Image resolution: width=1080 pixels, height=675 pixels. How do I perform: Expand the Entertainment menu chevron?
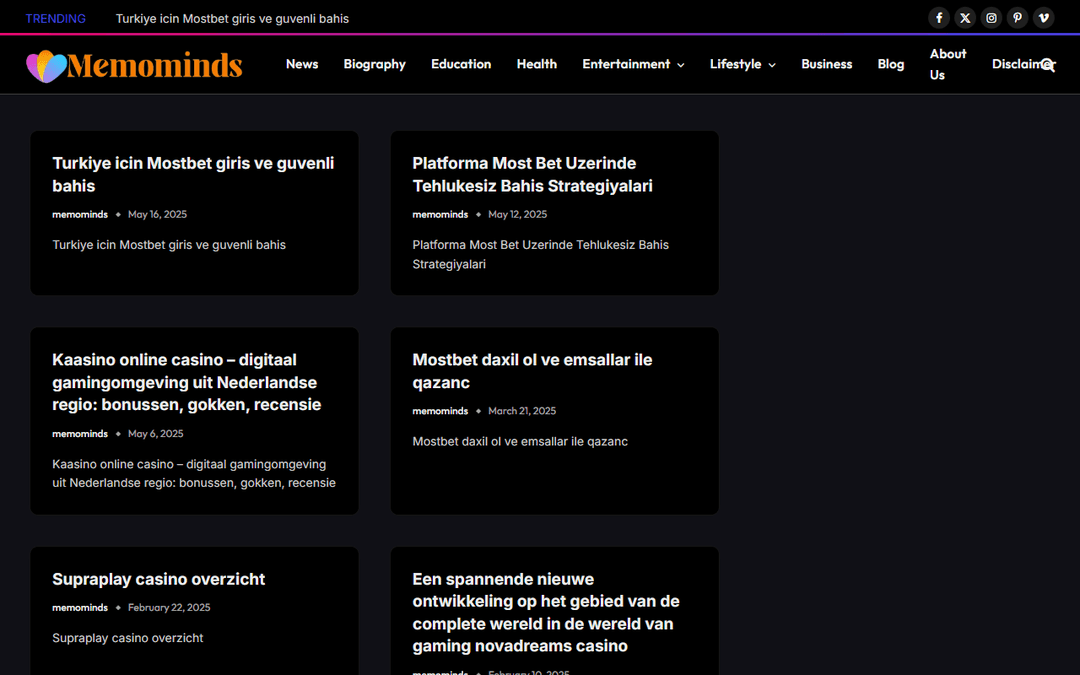click(x=681, y=65)
